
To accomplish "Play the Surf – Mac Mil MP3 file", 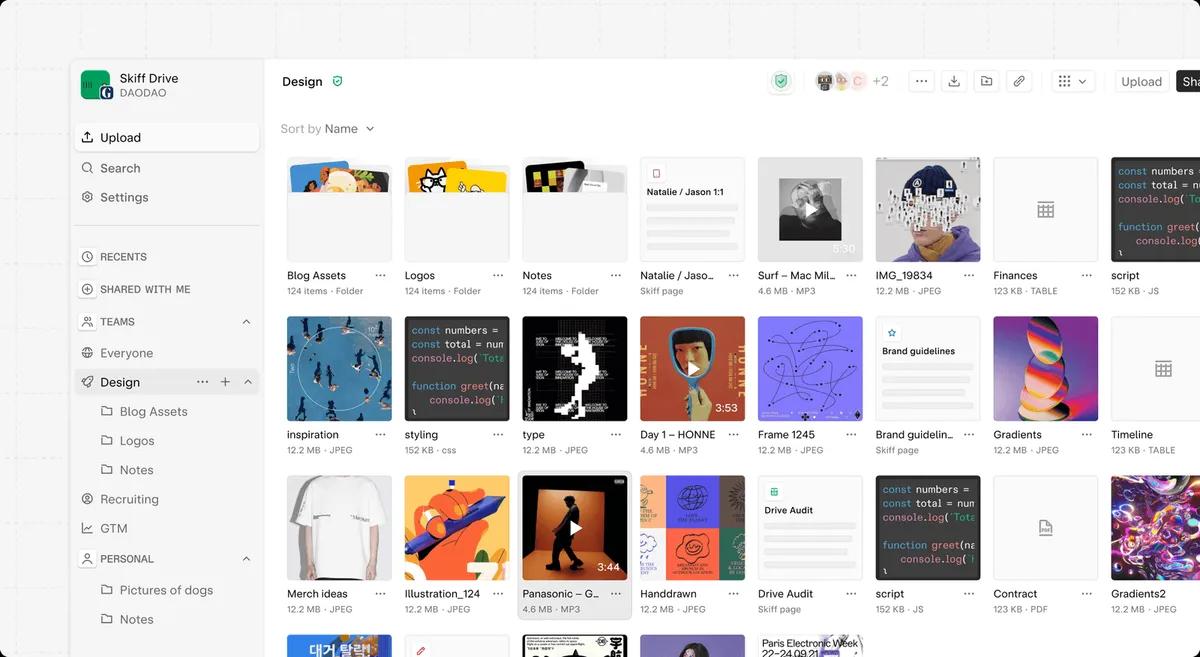I will pos(809,208).
